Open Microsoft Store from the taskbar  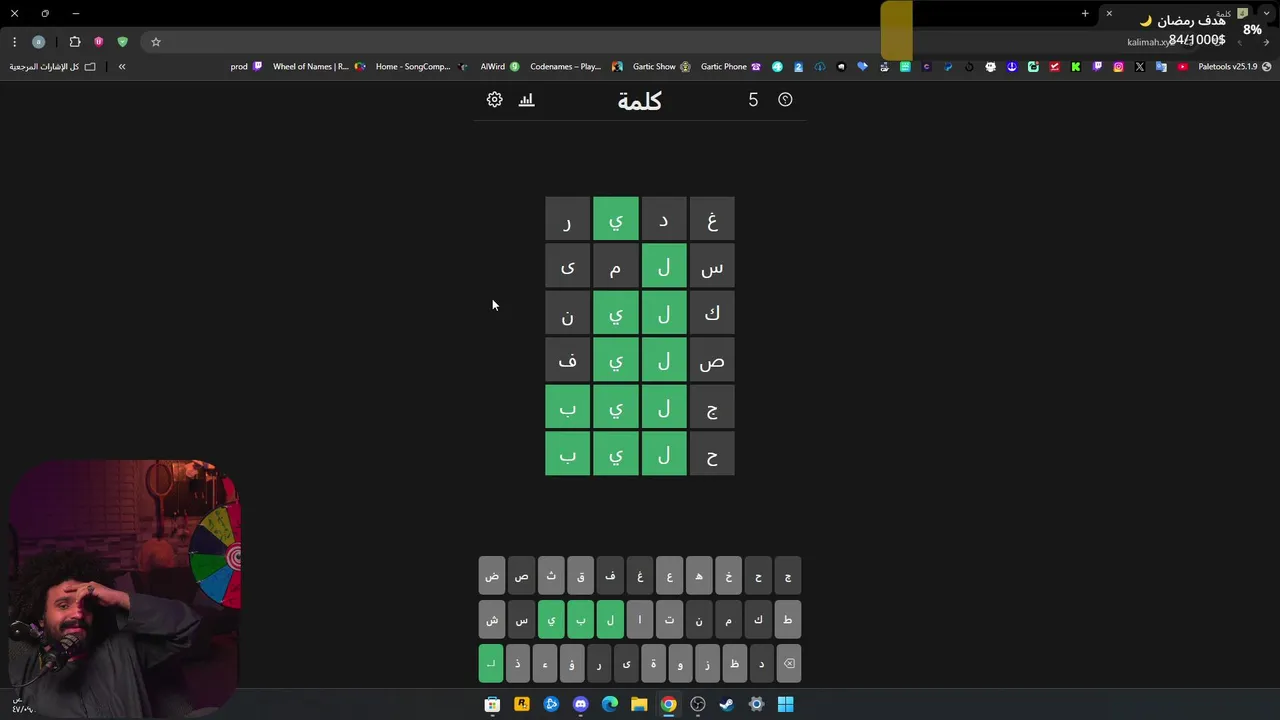tap(492, 705)
